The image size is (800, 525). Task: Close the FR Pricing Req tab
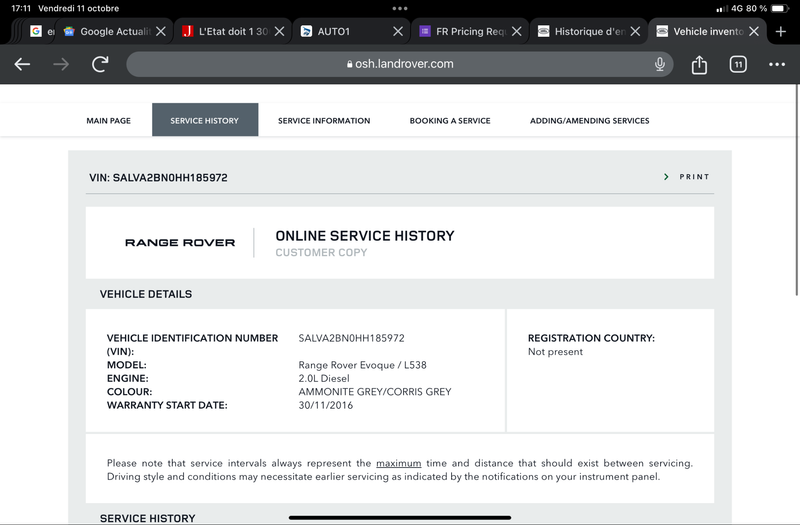click(517, 32)
